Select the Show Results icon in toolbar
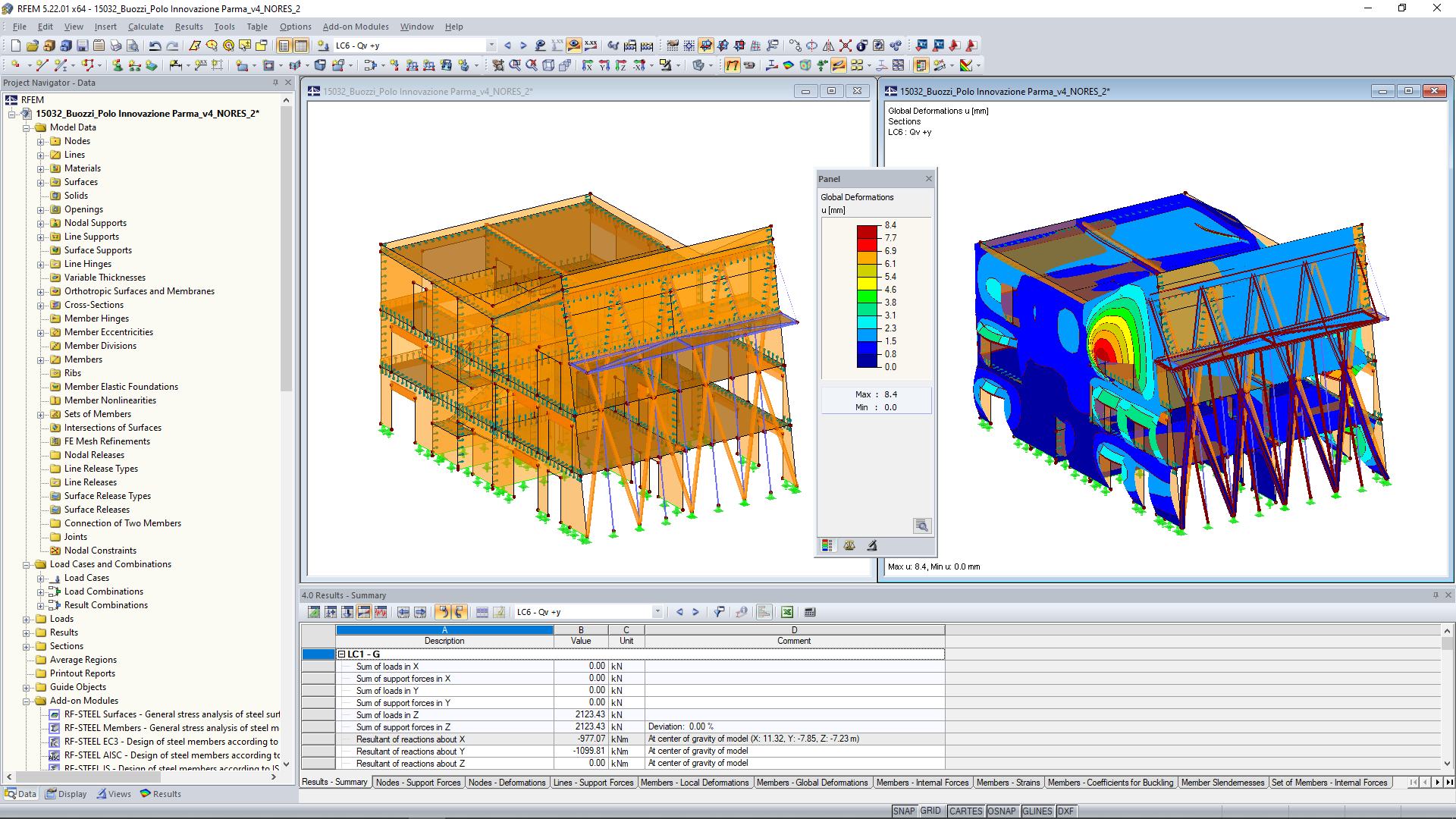The height and width of the screenshot is (819, 1456). click(574, 45)
